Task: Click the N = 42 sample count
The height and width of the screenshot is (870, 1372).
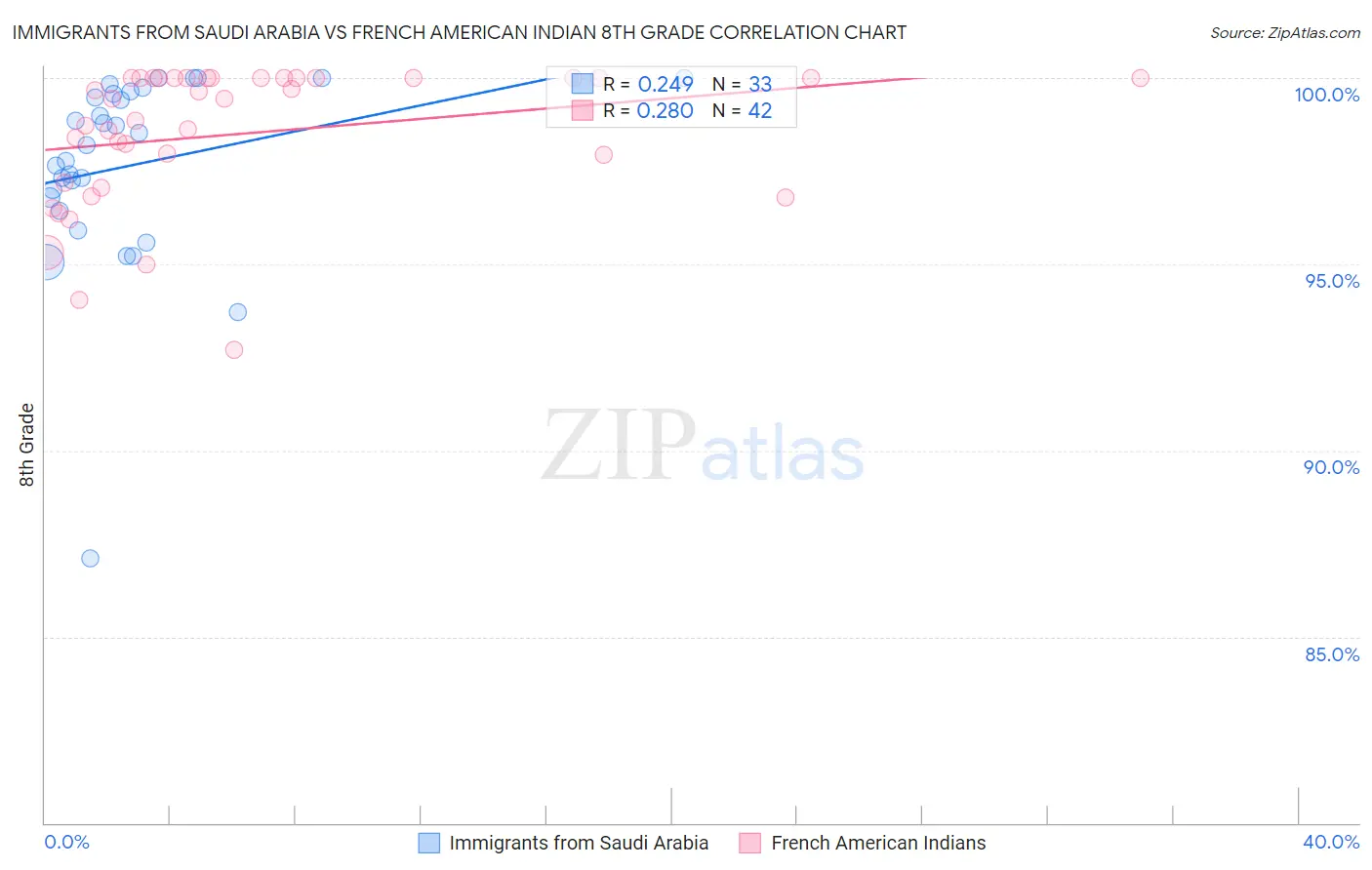Action: (x=743, y=110)
